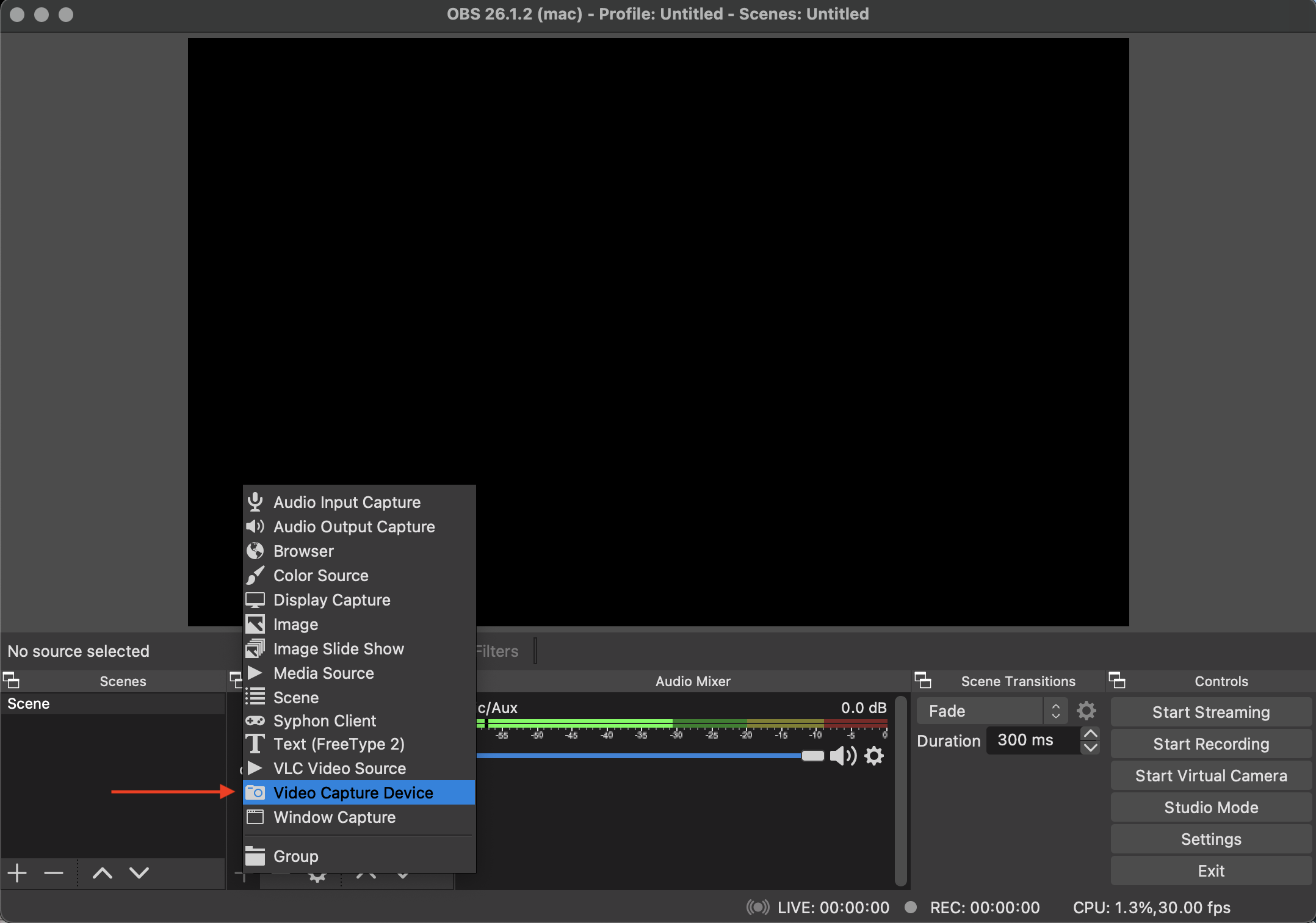Pop out the Scene Transitions dock

coord(924,680)
